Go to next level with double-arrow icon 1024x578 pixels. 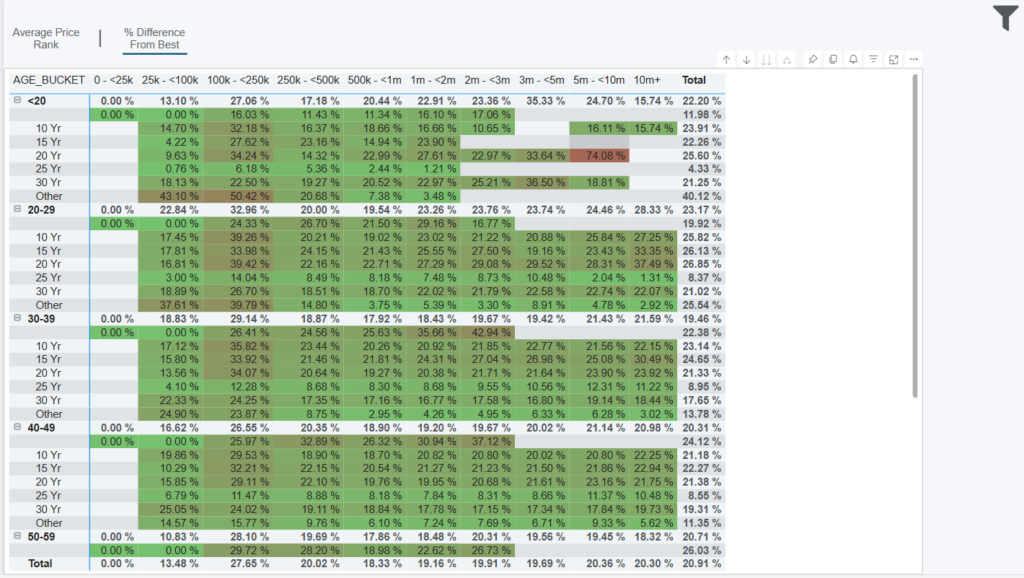[767, 60]
